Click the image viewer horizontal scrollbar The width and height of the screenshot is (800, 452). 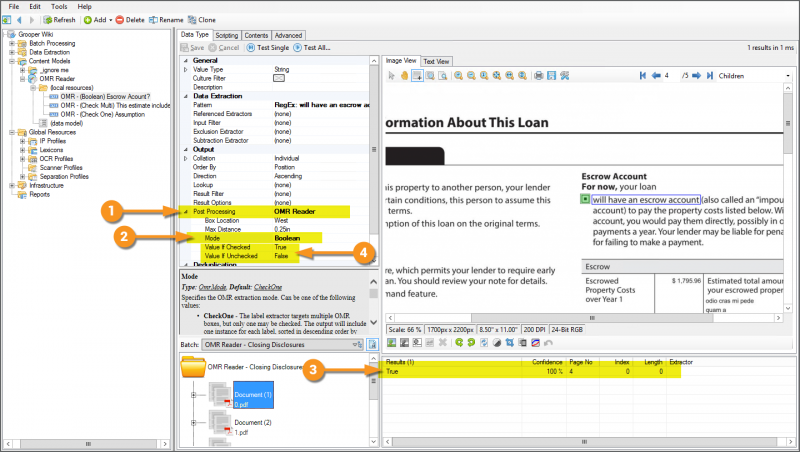point(585,317)
